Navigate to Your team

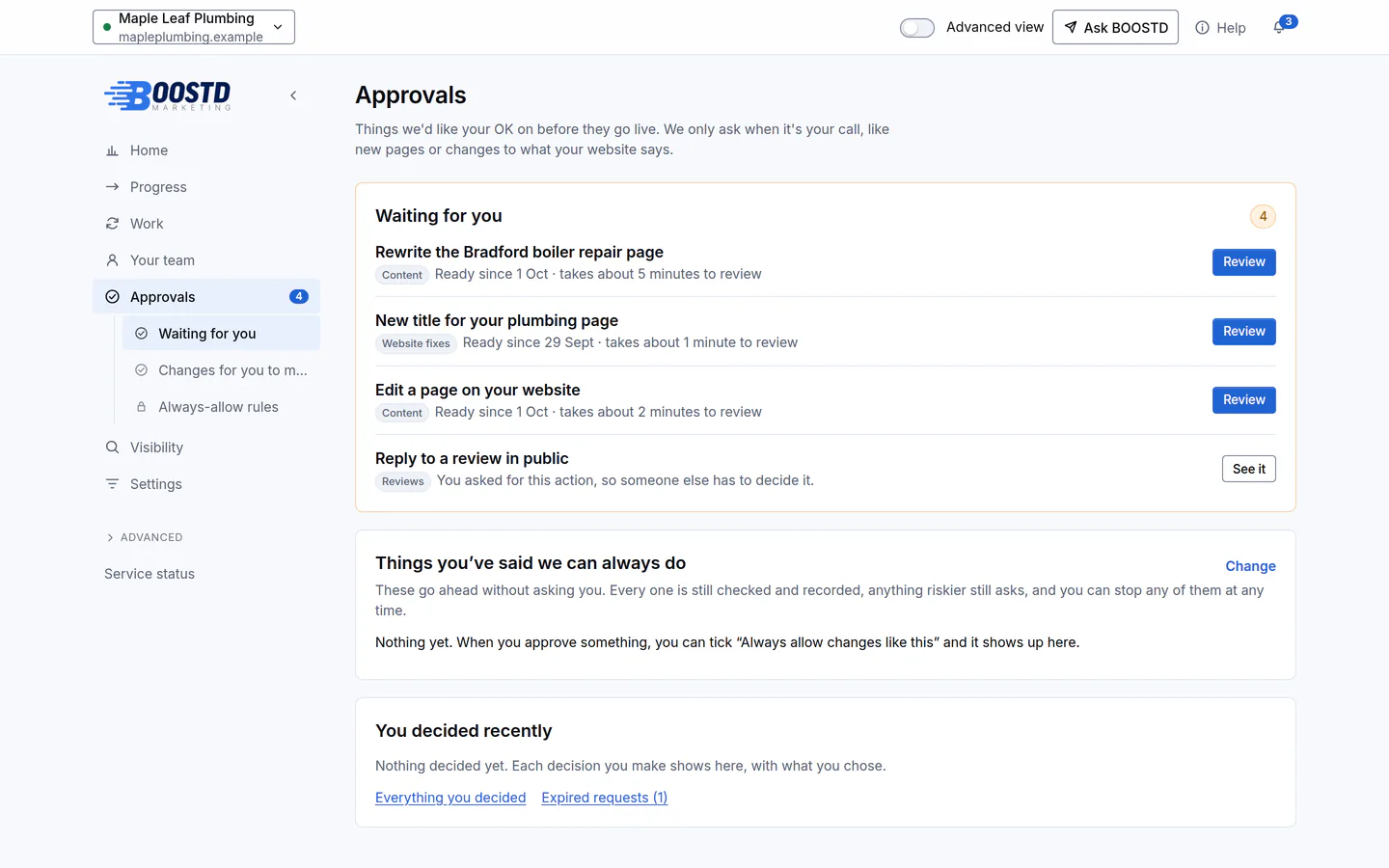coord(206,260)
